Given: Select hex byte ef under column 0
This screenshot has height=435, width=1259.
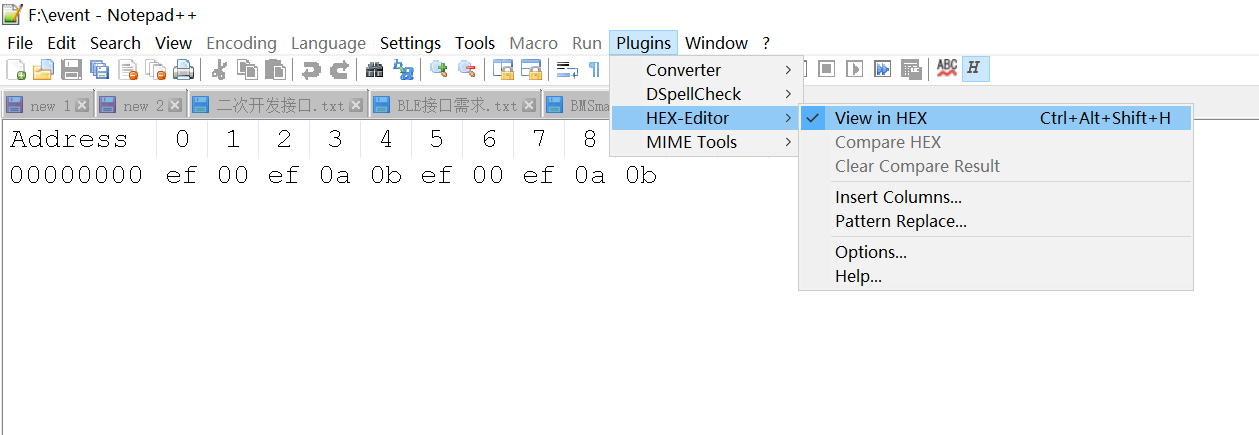Looking at the screenshot, I should point(181,176).
